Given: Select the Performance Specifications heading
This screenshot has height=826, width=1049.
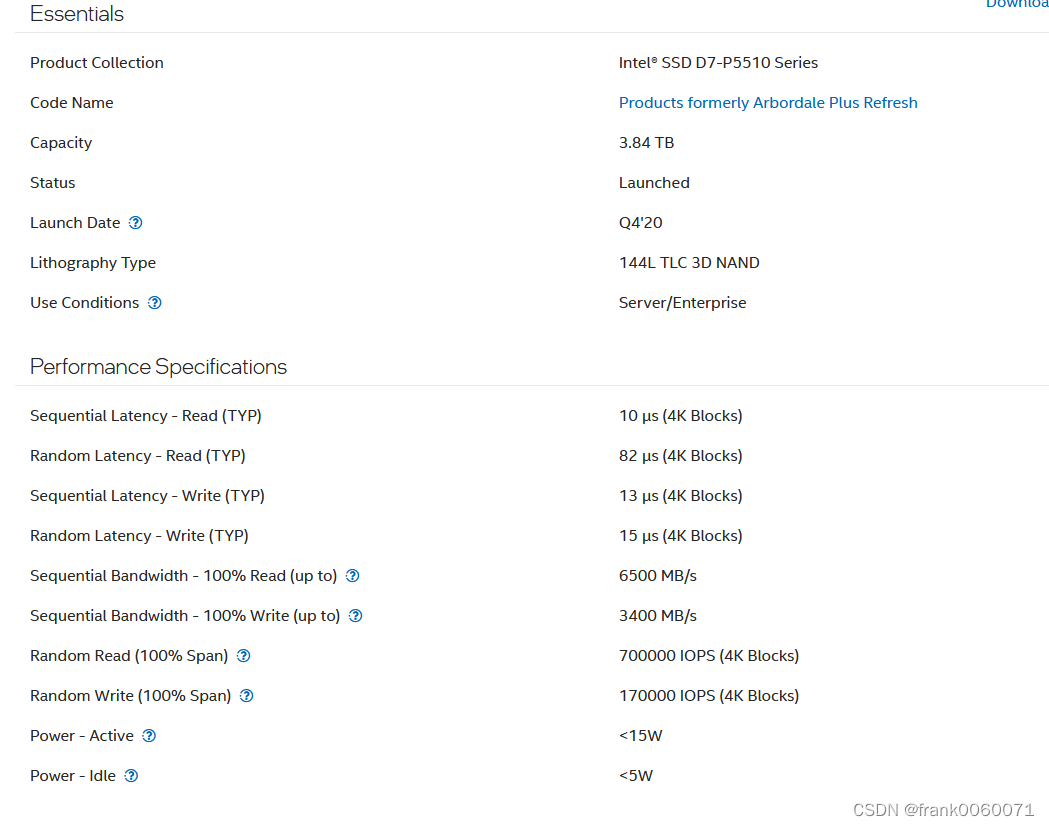Looking at the screenshot, I should (x=158, y=367).
